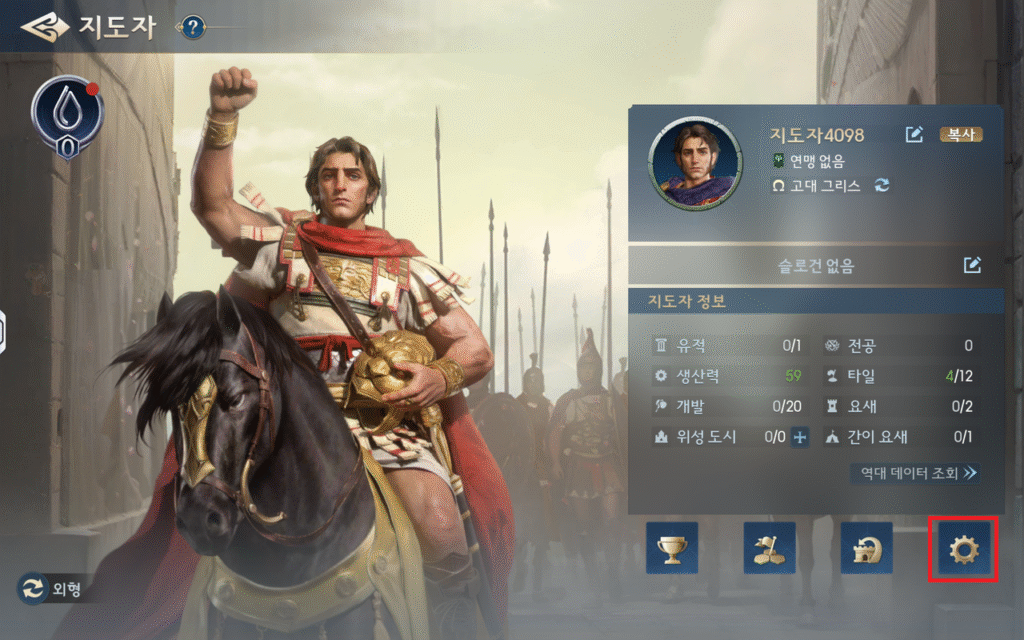Open the flag territory icon button

[769, 549]
